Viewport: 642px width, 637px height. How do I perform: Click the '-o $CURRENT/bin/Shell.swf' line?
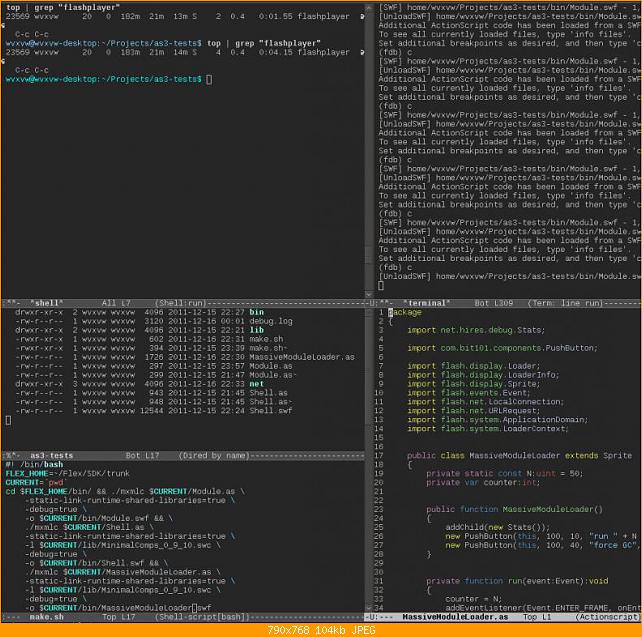[97, 563]
